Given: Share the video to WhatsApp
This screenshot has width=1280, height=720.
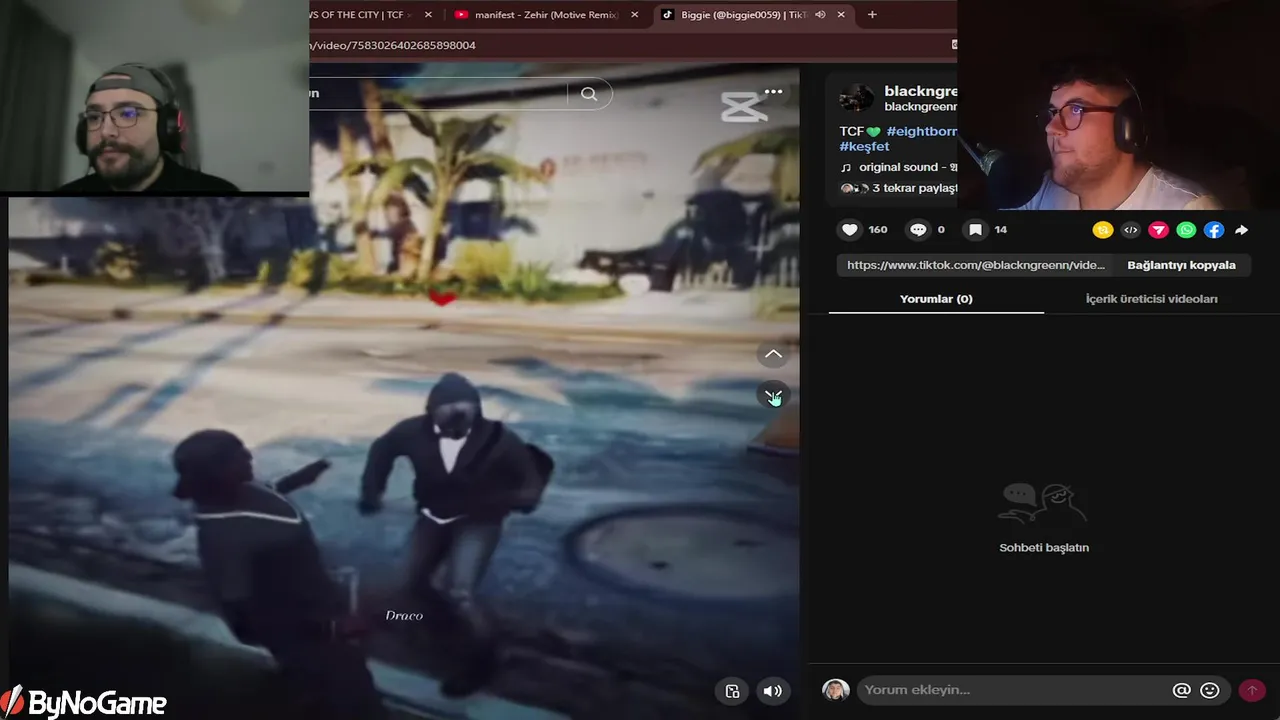Looking at the screenshot, I should (x=1186, y=230).
